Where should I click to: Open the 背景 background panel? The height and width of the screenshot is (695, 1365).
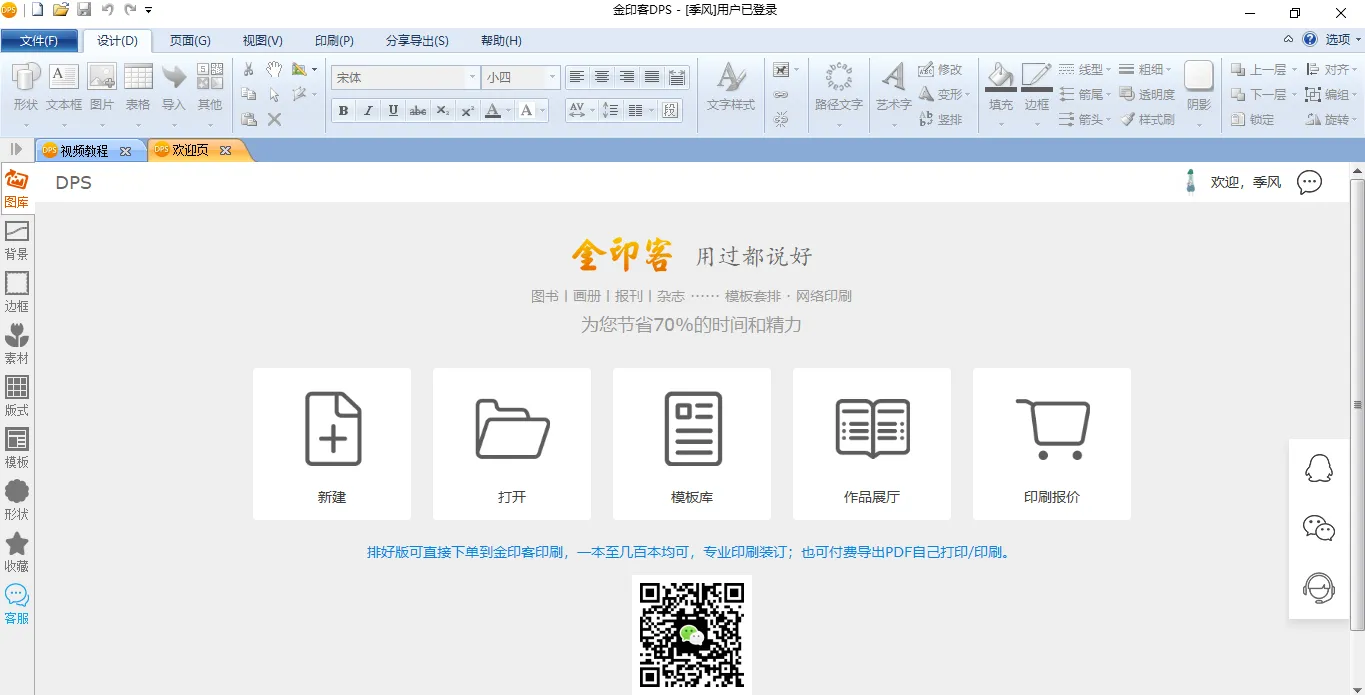(x=17, y=240)
